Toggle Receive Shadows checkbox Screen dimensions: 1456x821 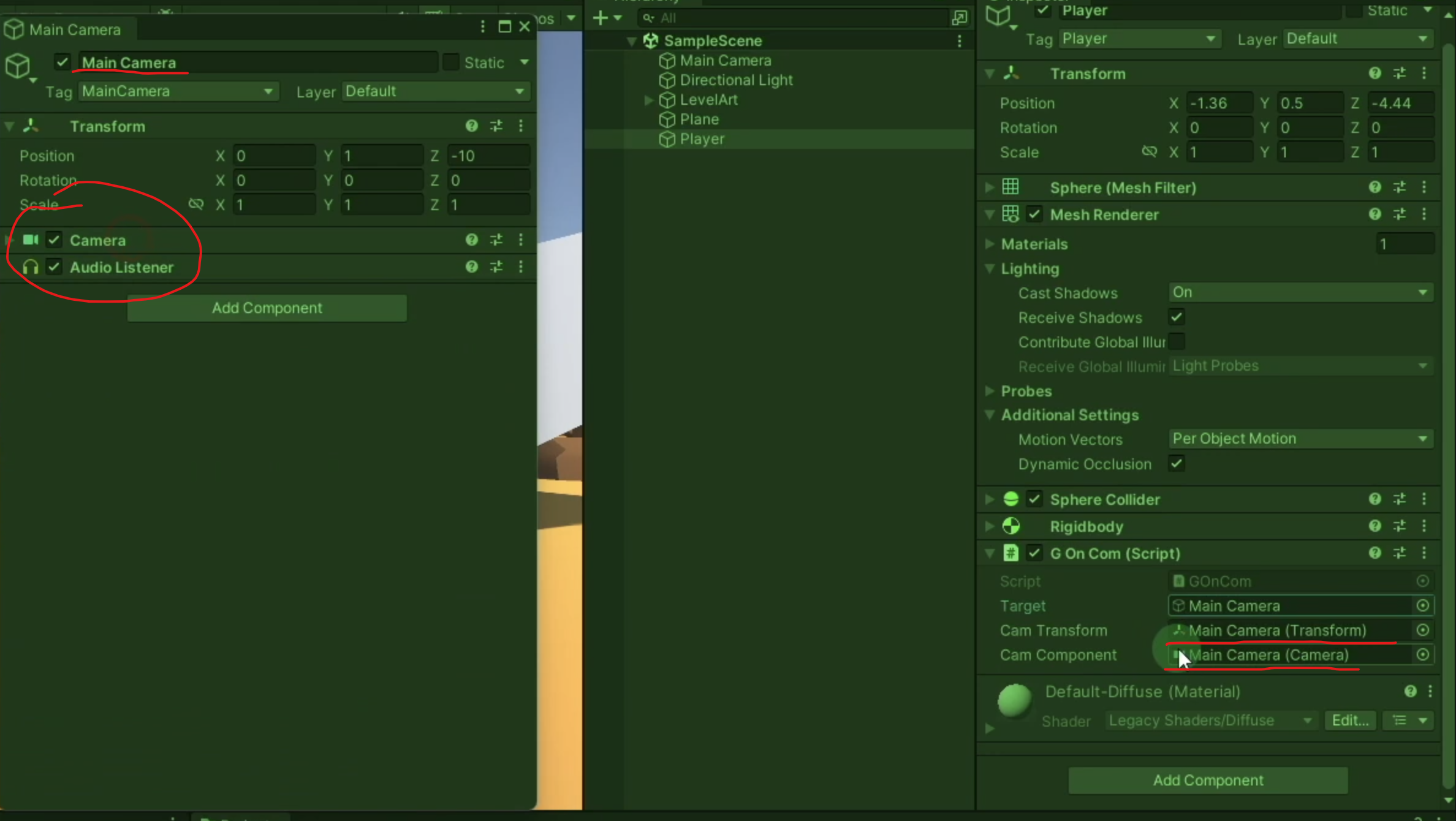click(x=1176, y=317)
